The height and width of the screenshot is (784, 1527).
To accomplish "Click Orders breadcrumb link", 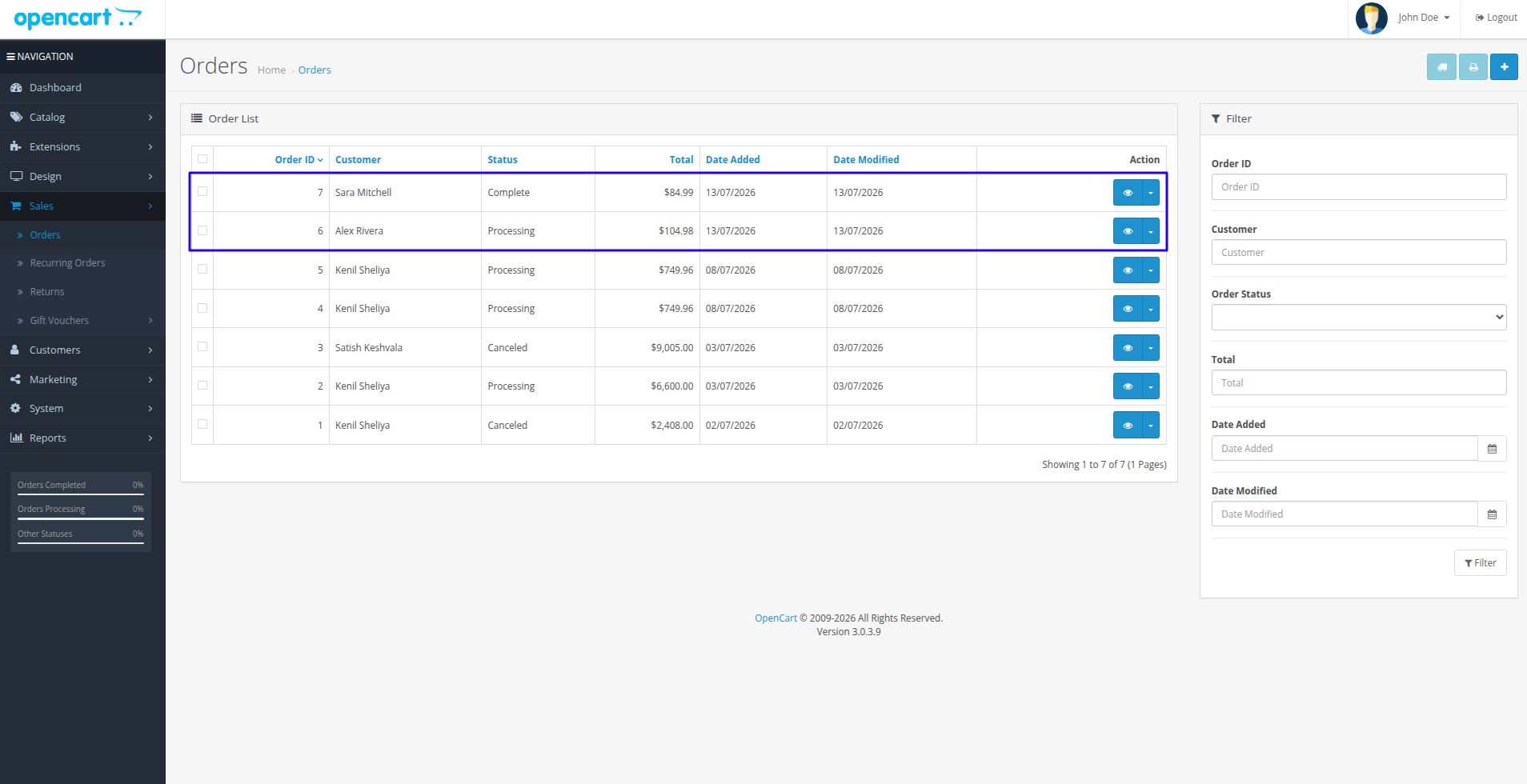I will 315,70.
